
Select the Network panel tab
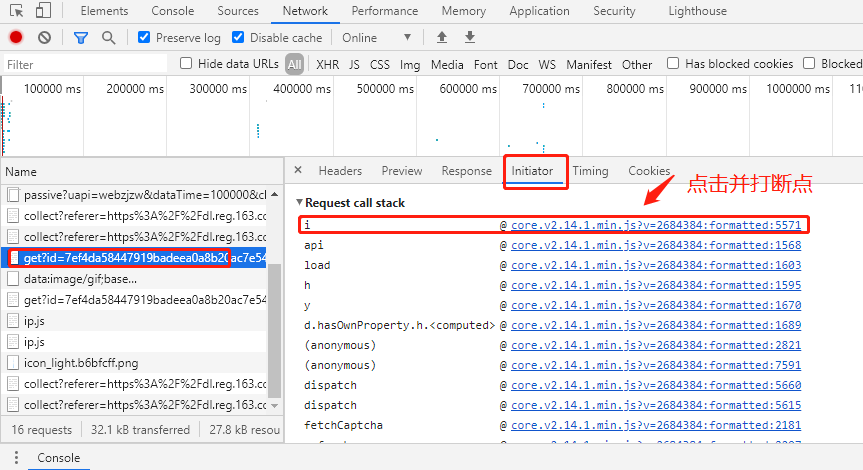(x=305, y=11)
